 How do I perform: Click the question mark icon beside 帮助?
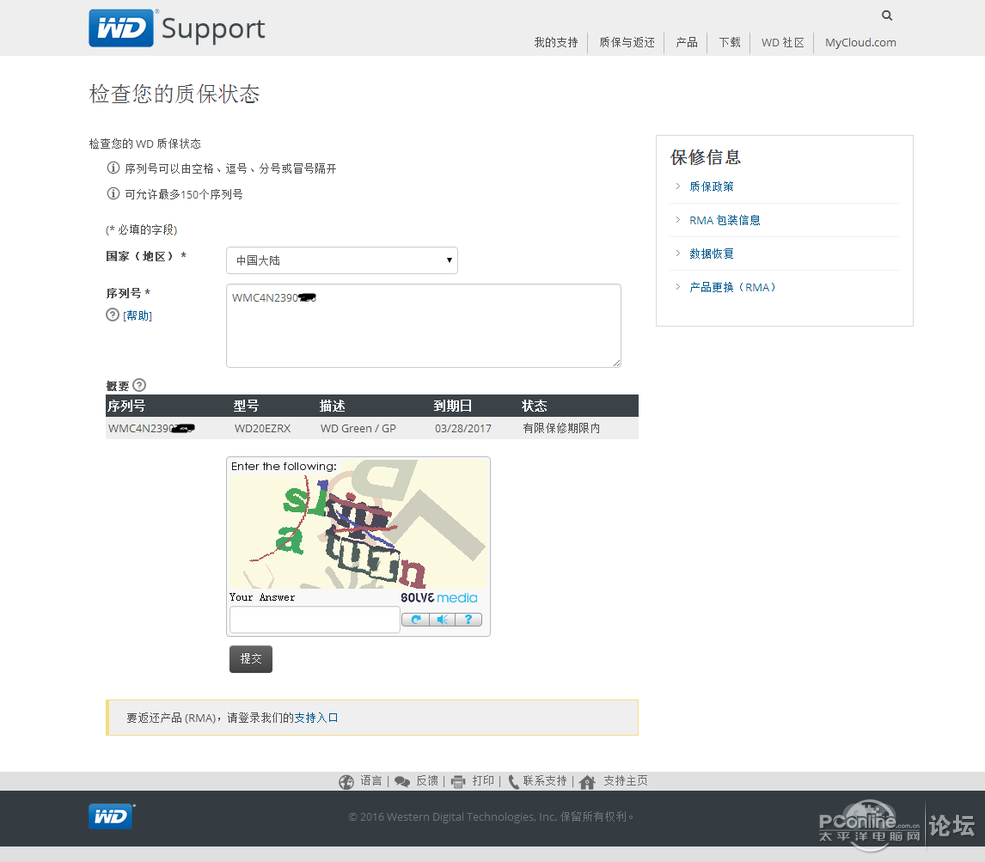click(x=112, y=315)
